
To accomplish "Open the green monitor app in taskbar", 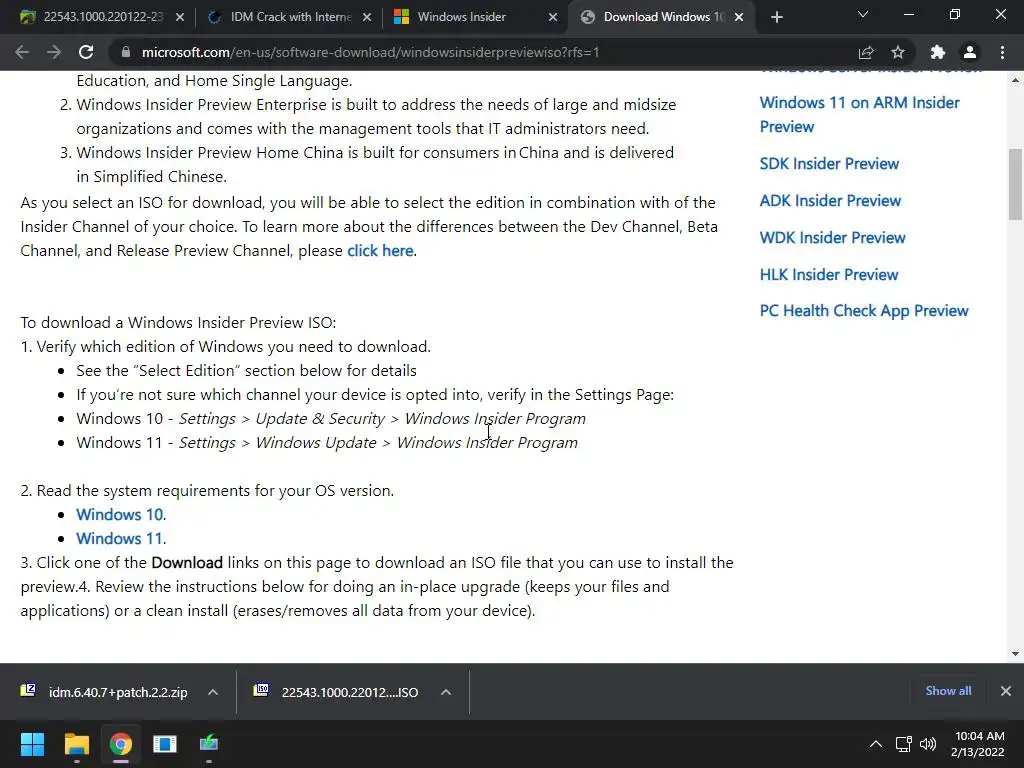I will (209, 744).
